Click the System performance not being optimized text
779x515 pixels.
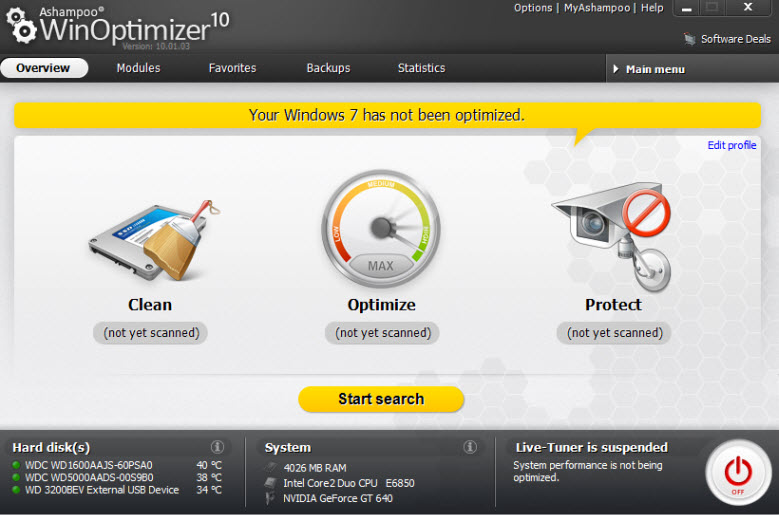588,471
